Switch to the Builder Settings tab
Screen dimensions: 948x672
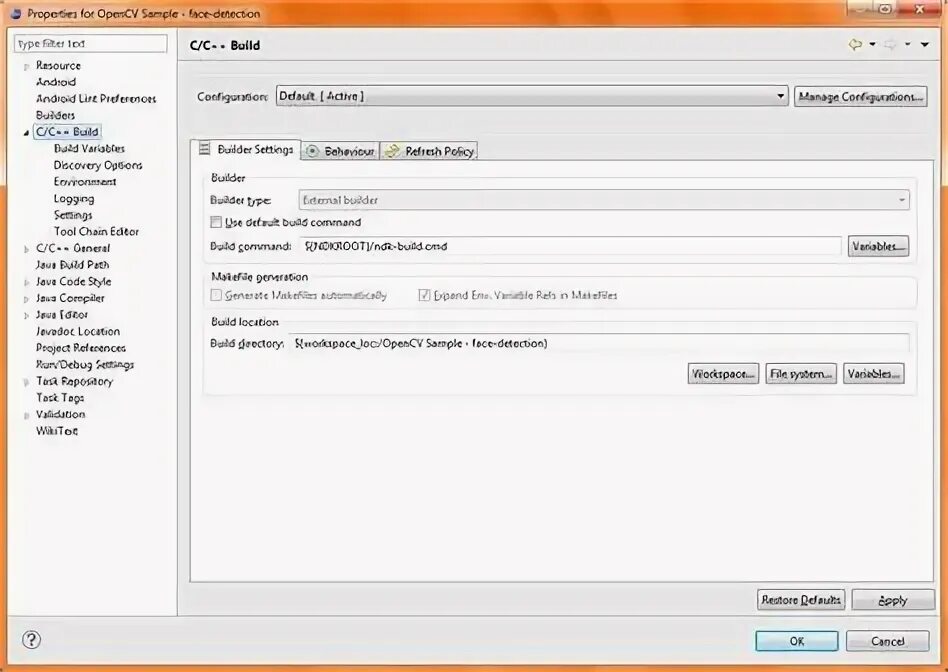pos(246,149)
